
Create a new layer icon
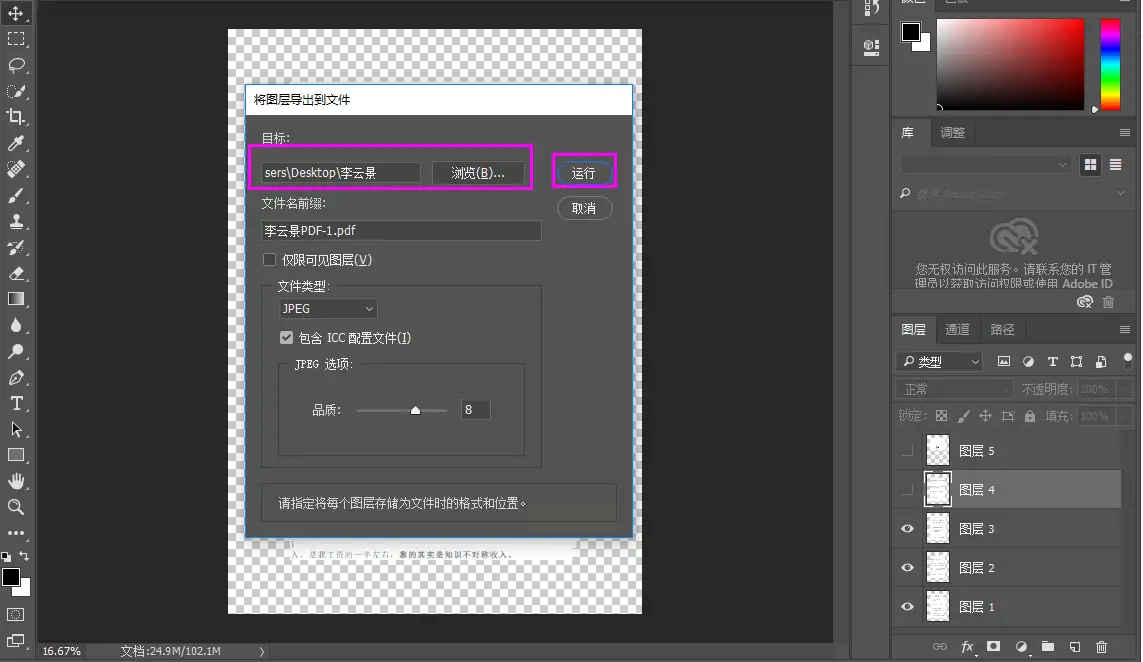coord(1074,647)
